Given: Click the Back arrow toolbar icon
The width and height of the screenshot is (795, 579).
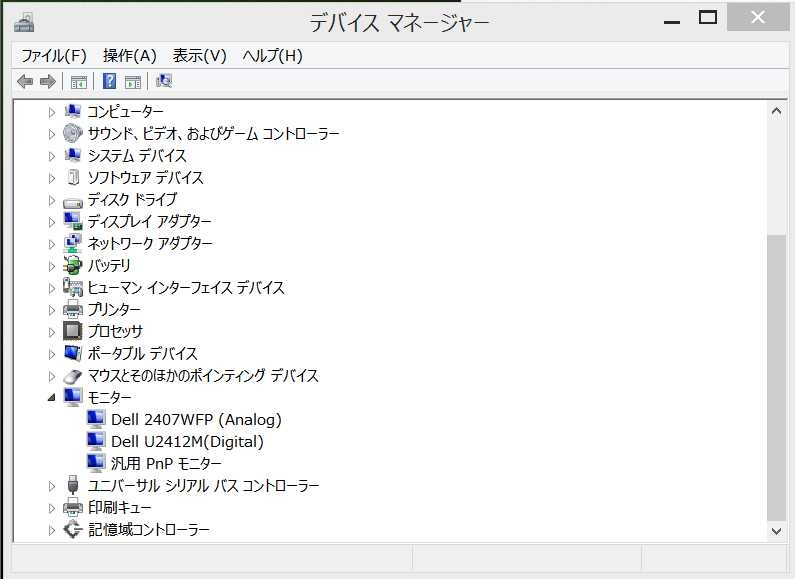Looking at the screenshot, I should click(x=25, y=81).
